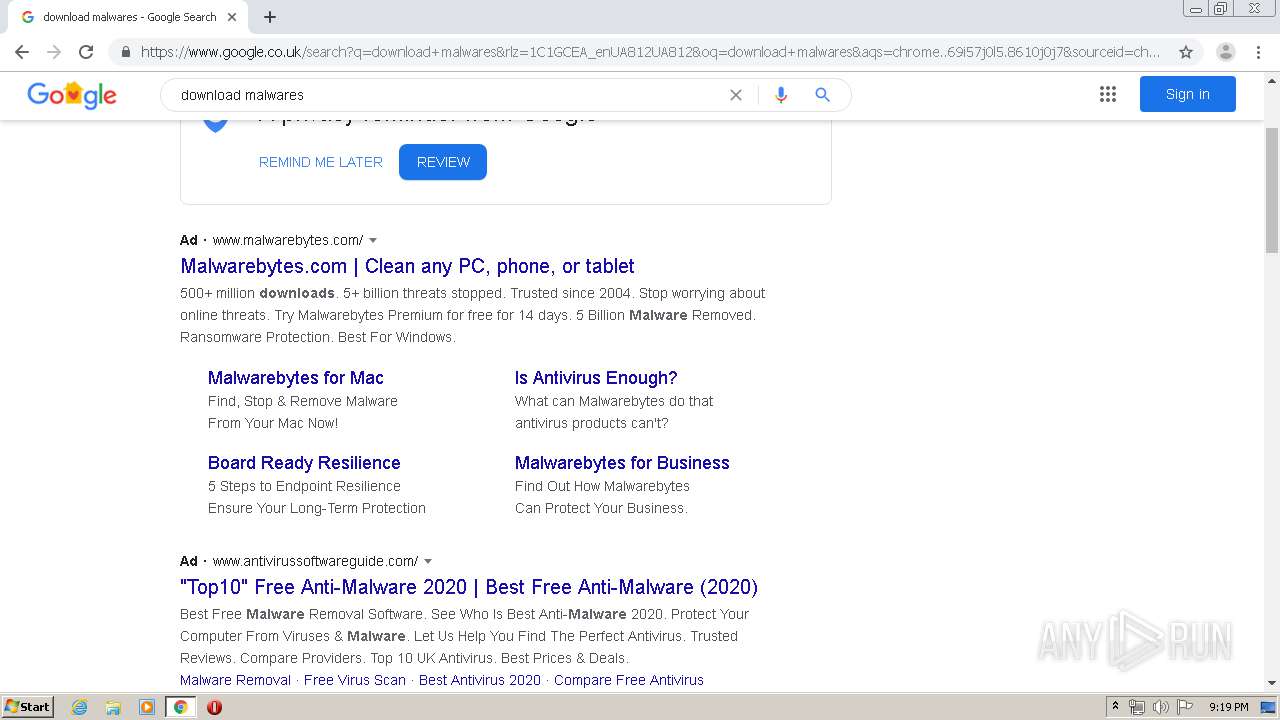The image size is (1280, 720).
Task: Click inside the download malwares search field
Action: (450, 95)
